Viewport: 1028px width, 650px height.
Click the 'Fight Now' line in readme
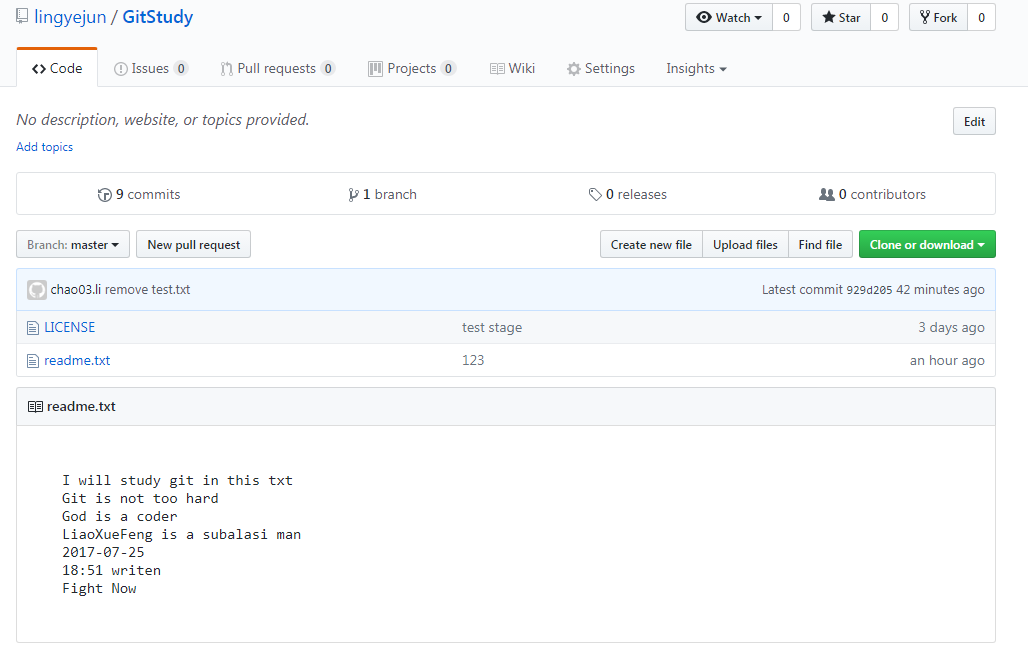[100, 588]
